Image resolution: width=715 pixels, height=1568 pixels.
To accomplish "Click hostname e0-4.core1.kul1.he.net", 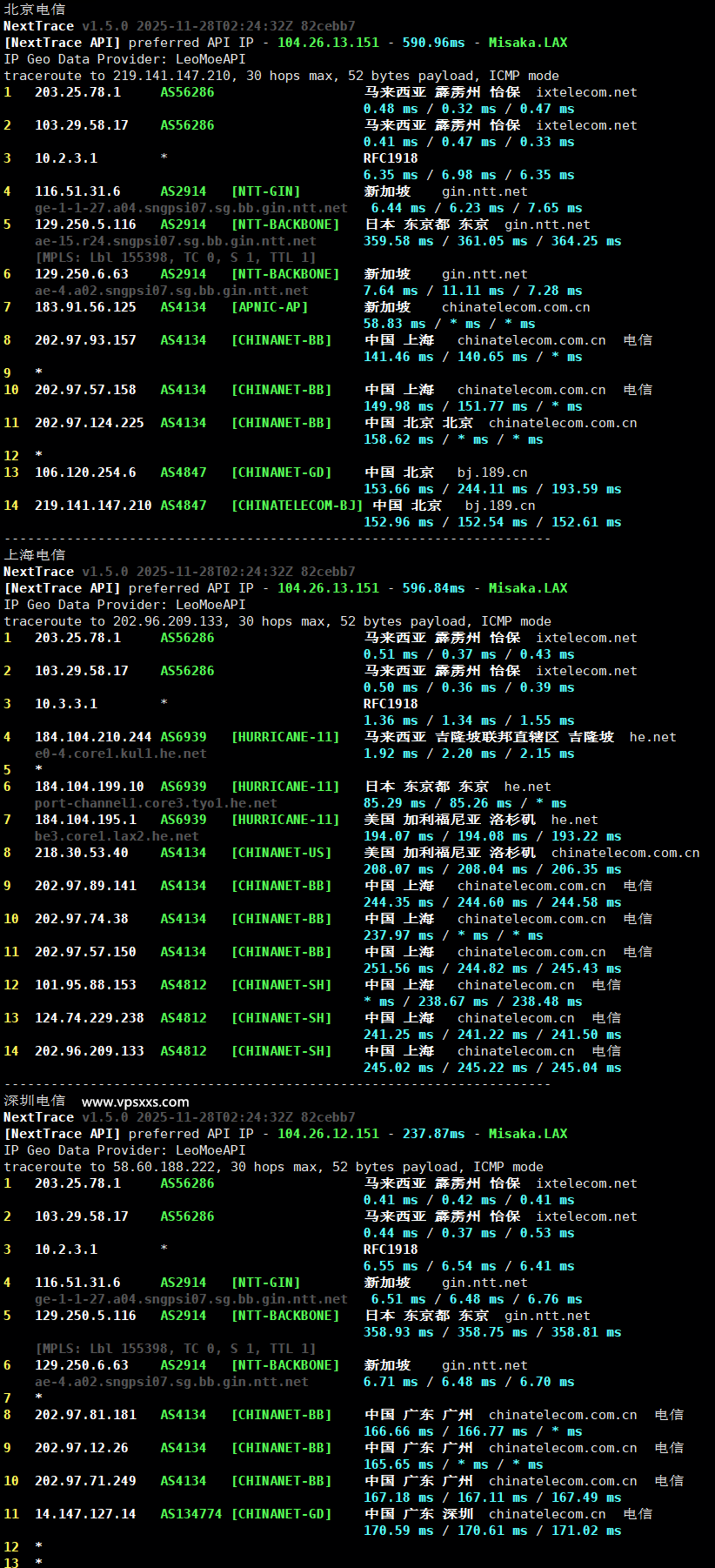I will [120, 754].
